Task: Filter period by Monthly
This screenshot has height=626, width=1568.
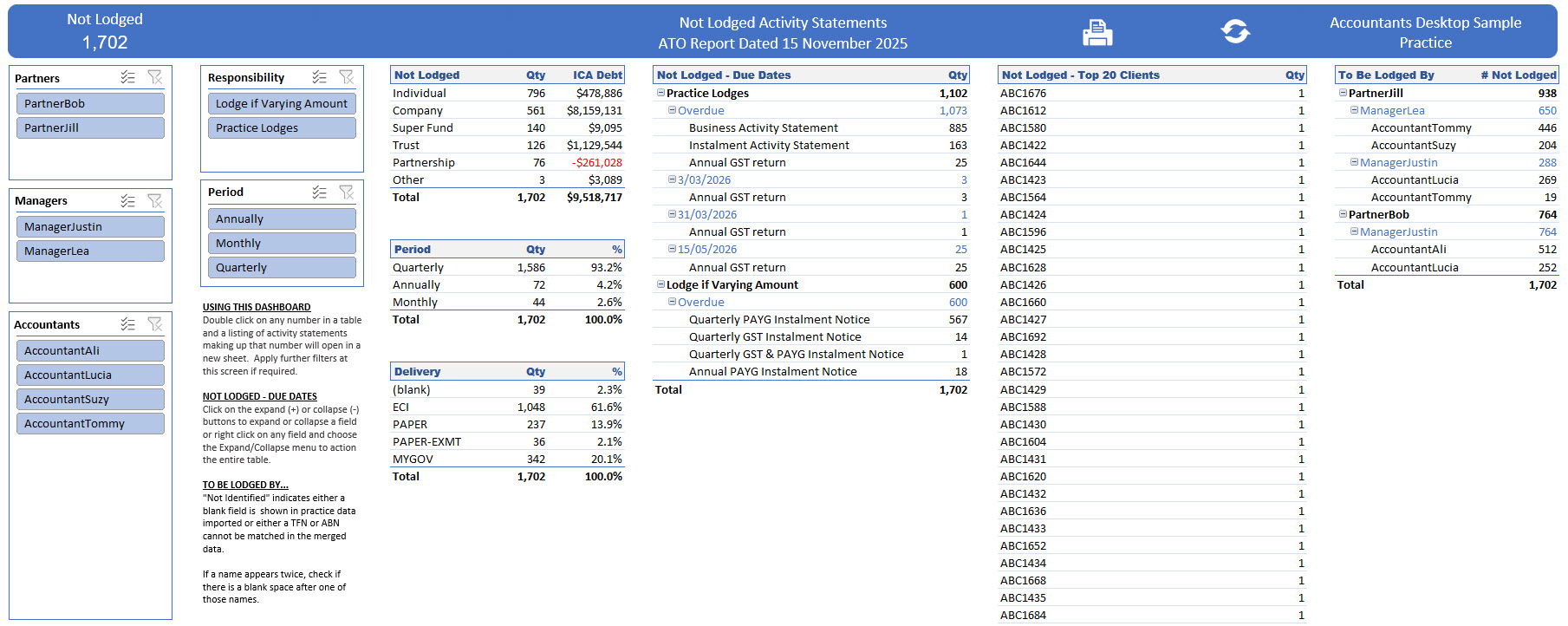Action: (282, 243)
